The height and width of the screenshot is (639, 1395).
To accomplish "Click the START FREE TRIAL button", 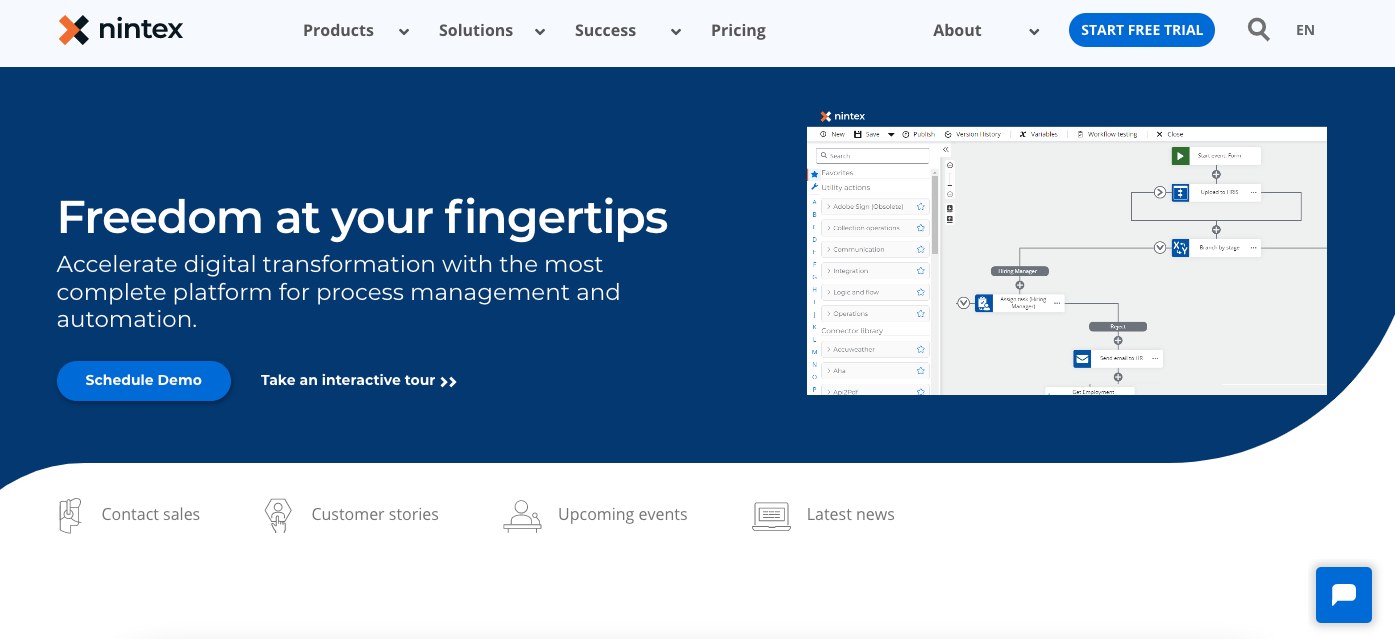I will [x=1142, y=30].
